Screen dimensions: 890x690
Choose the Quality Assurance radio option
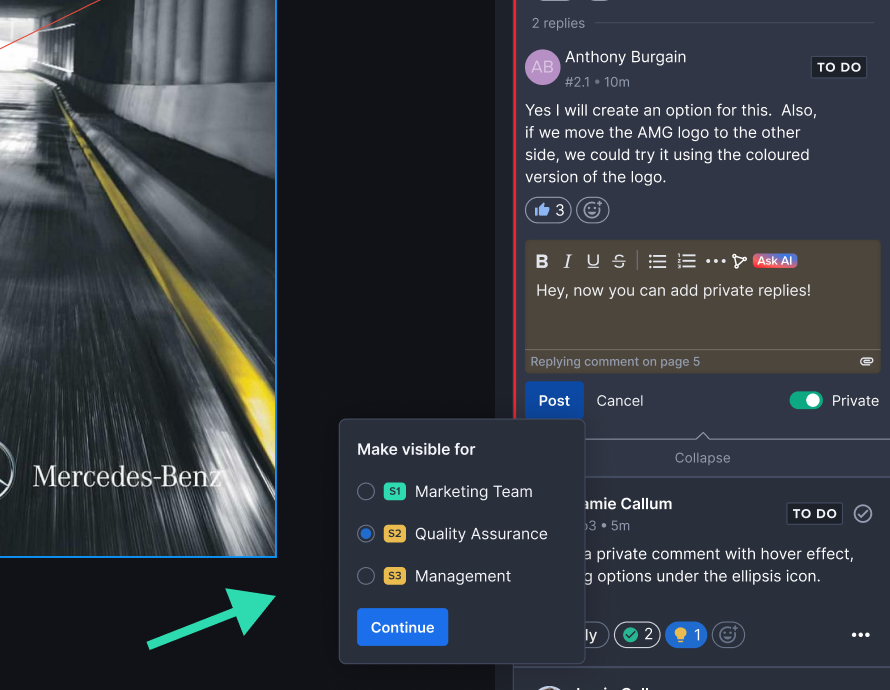366,534
